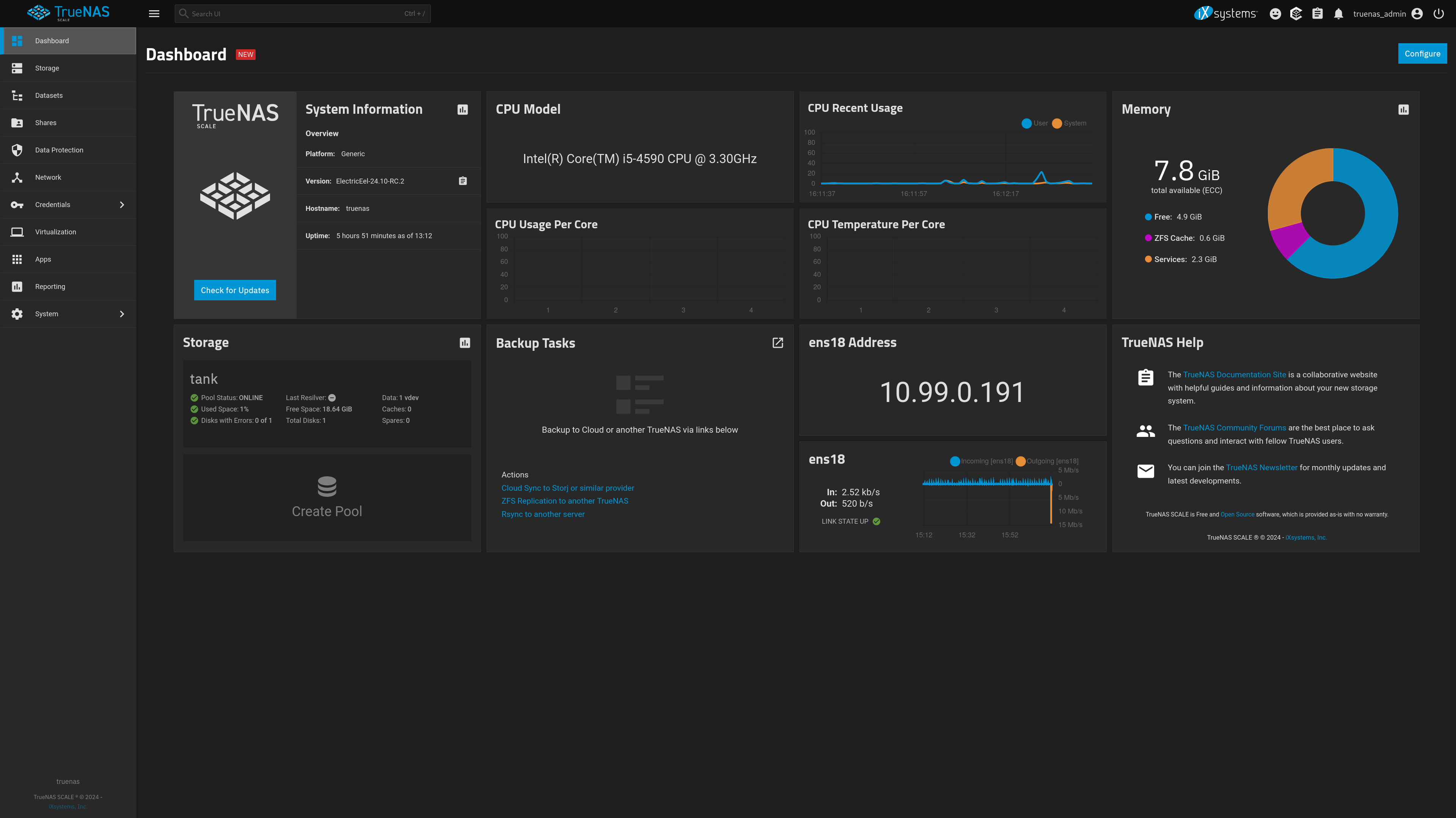Screen dimensions: 1456x818
Task: Copy version via clipboard icon
Action: (x=462, y=181)
